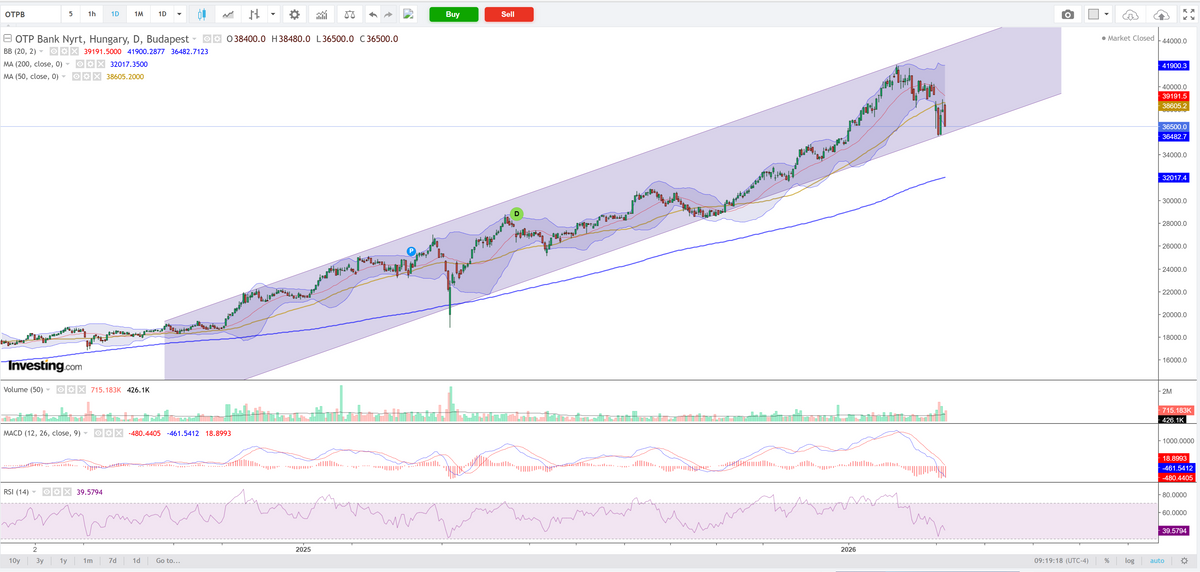Open the indicators panel icon
The height and width of the screenshot is (572, 1200).
click(321, 14)
